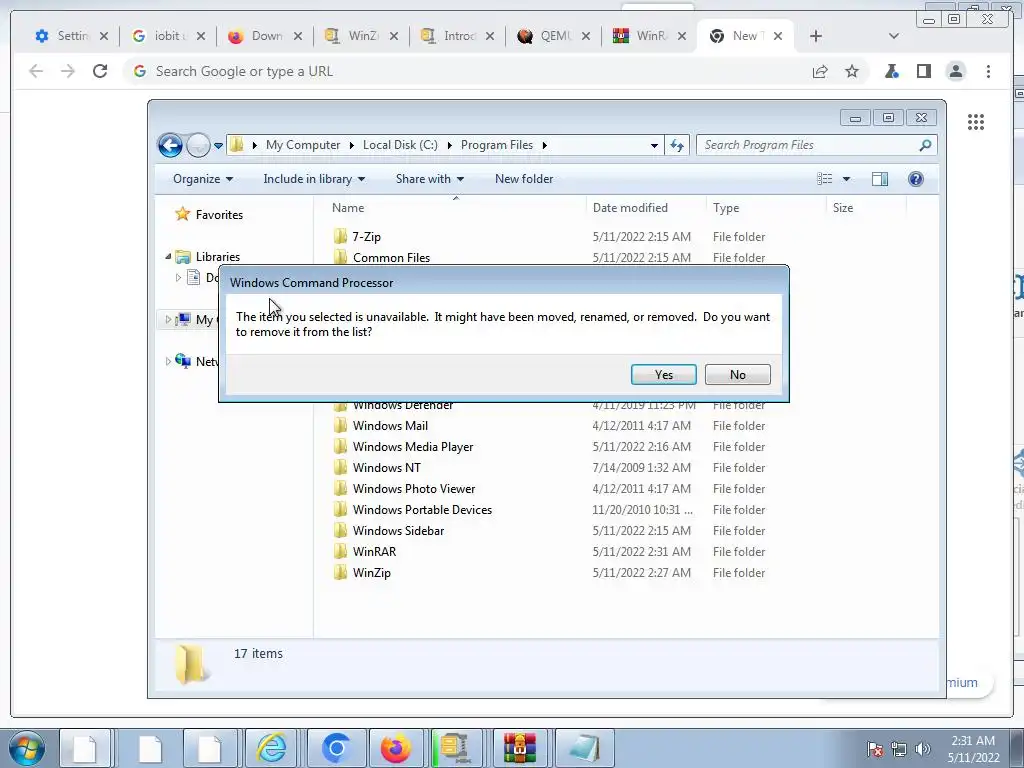Collapse the Libraries tree node
Viewport: 1024px width, 768px height.
coord(168,257)
